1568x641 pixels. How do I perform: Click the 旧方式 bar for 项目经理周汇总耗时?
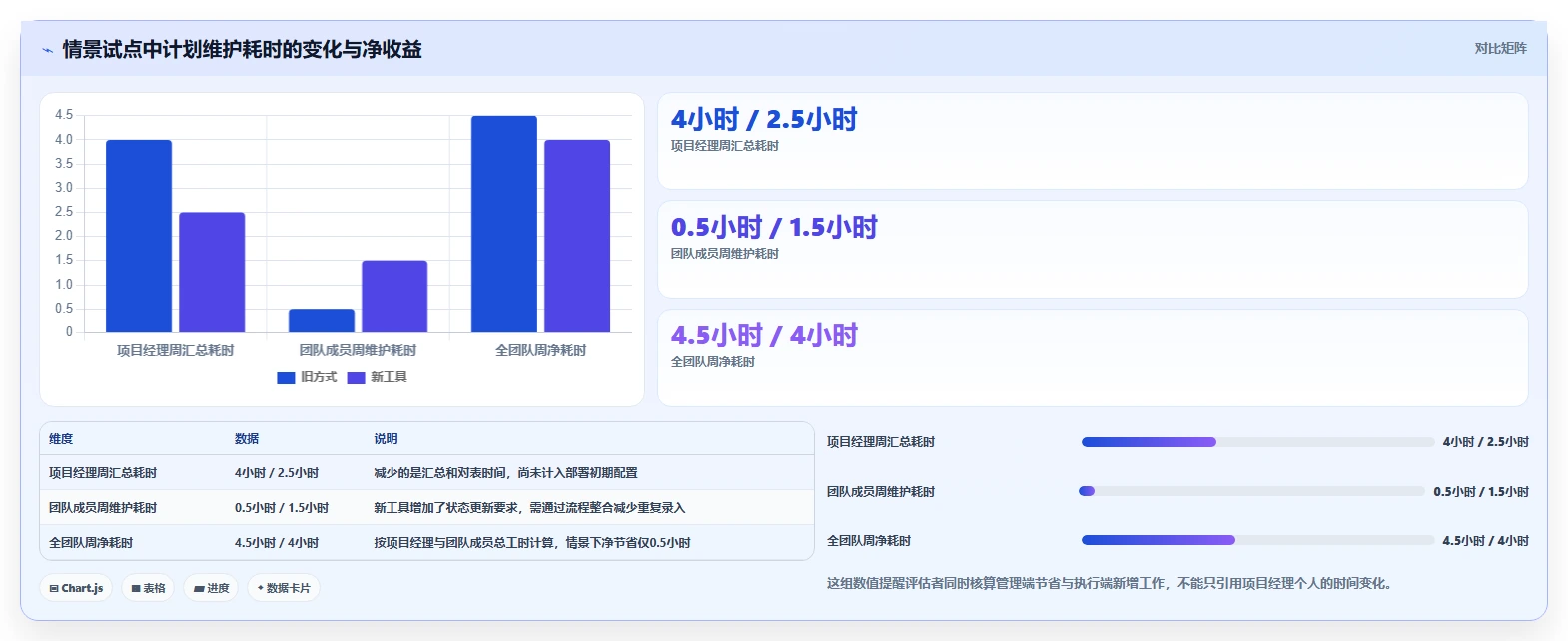coord(139,236)
